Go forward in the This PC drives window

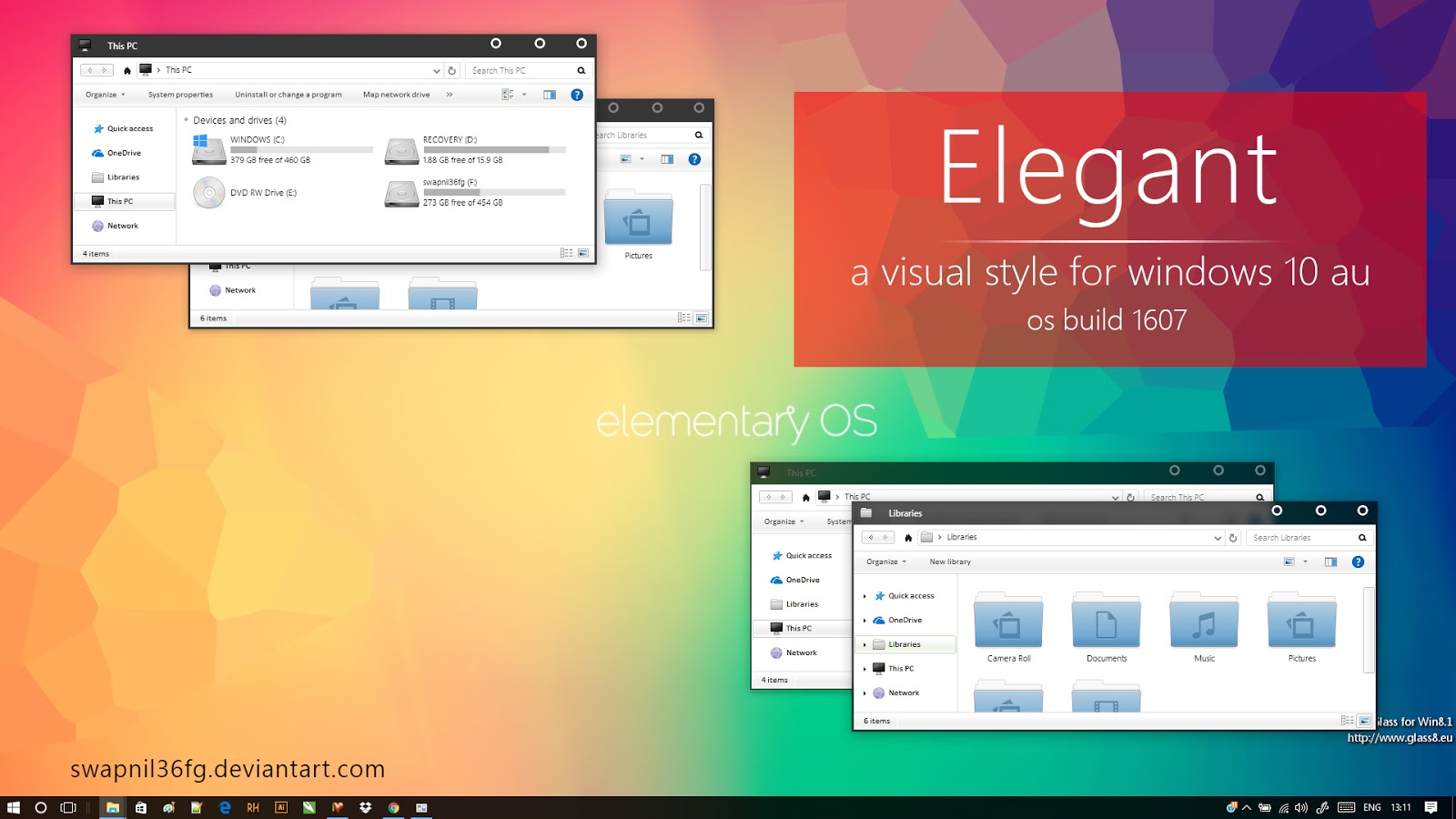[x=104, y=70]
